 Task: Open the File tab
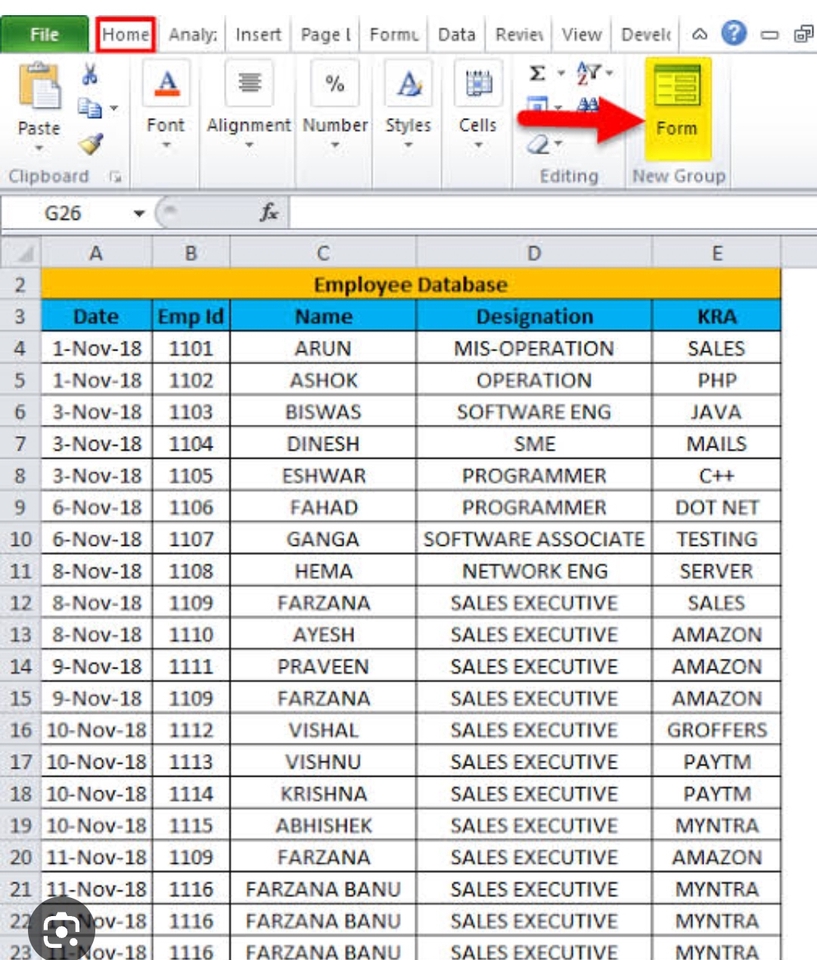point(44,34)
